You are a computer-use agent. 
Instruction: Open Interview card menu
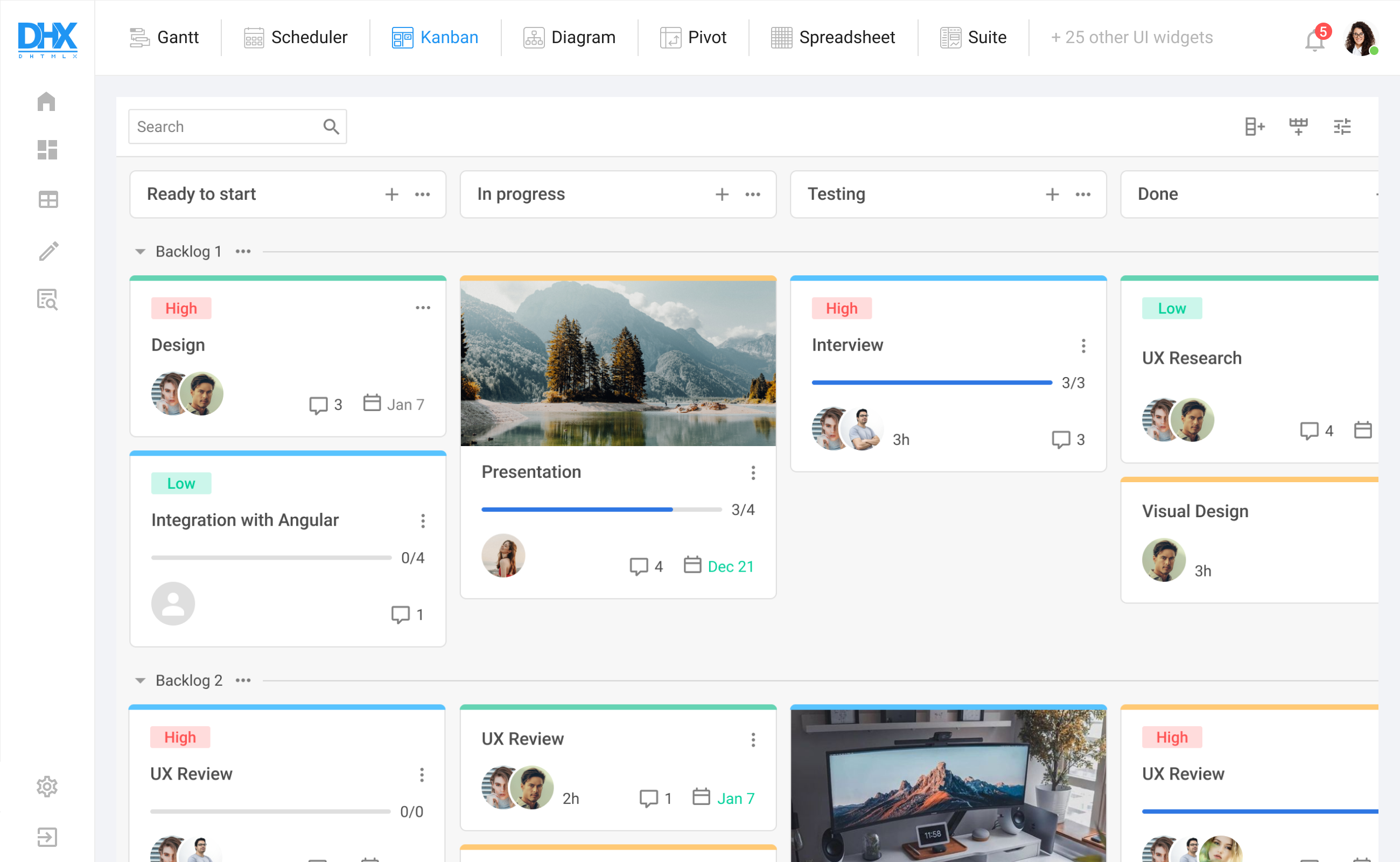click(1084, 345)
